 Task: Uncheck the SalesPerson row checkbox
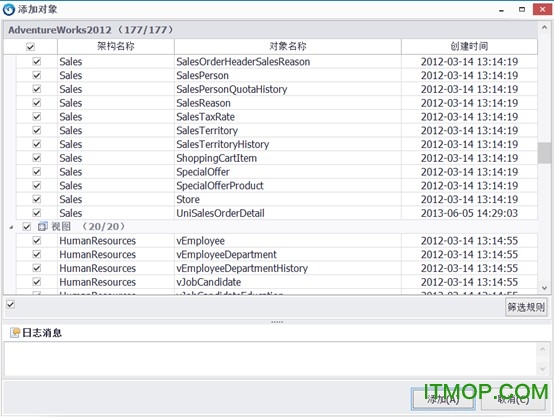[37, 75]
